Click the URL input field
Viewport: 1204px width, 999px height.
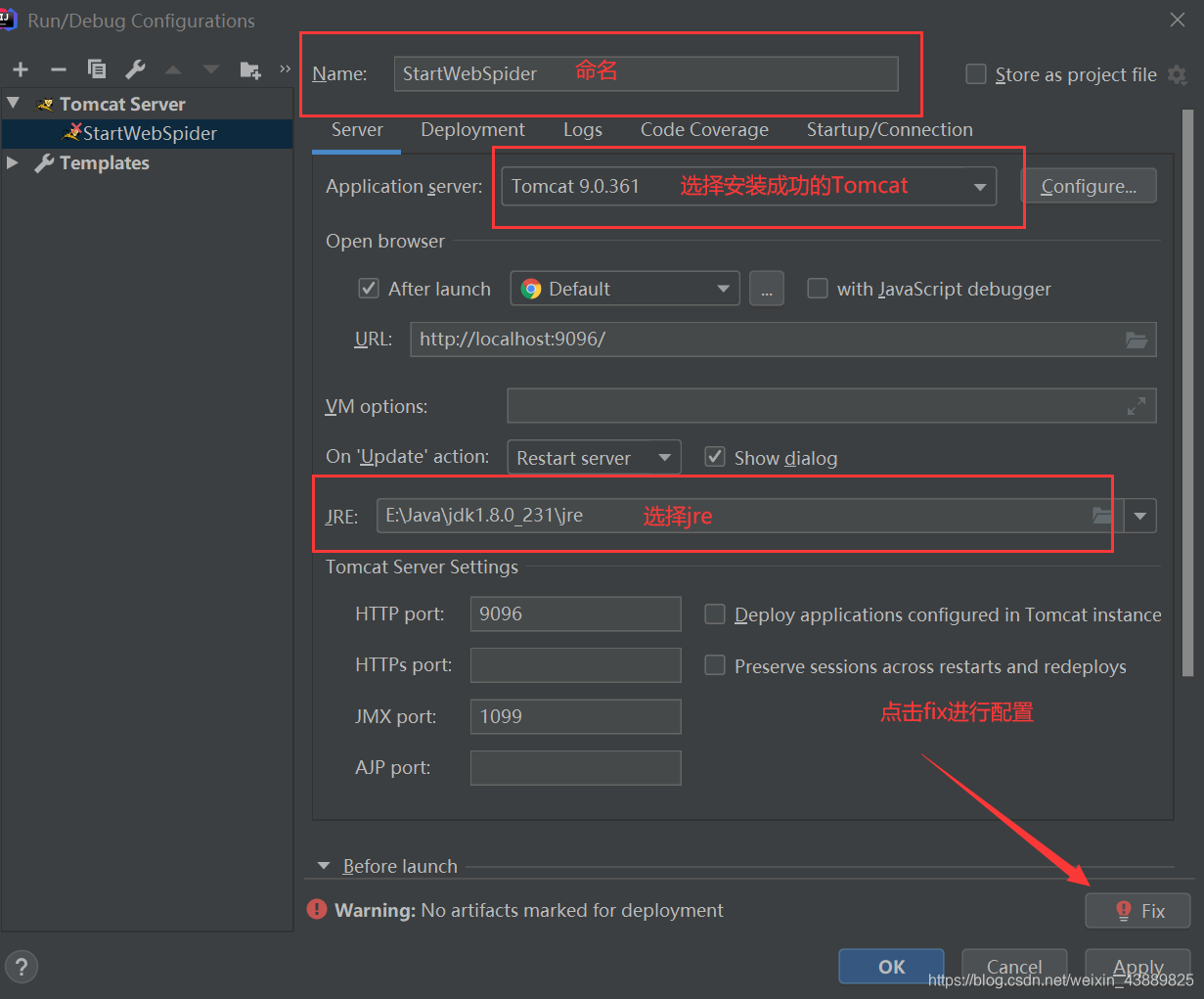tap(782, 340)
